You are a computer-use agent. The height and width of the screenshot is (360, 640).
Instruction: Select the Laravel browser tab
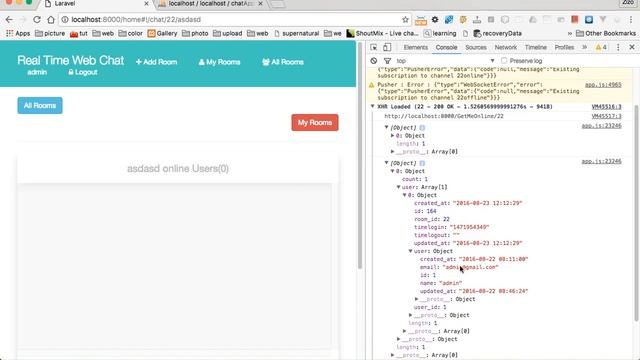coord(96,4)
